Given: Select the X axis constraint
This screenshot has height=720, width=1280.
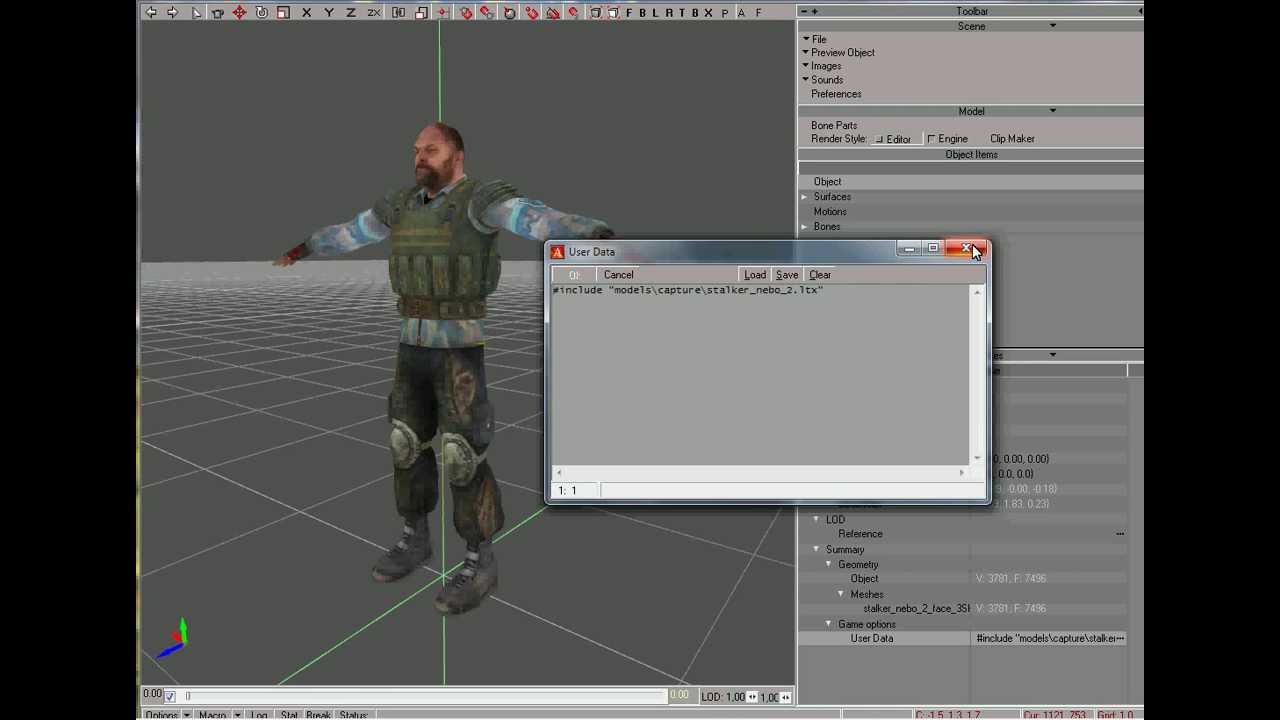Looking at the screenshot, I should coord(306,12).
